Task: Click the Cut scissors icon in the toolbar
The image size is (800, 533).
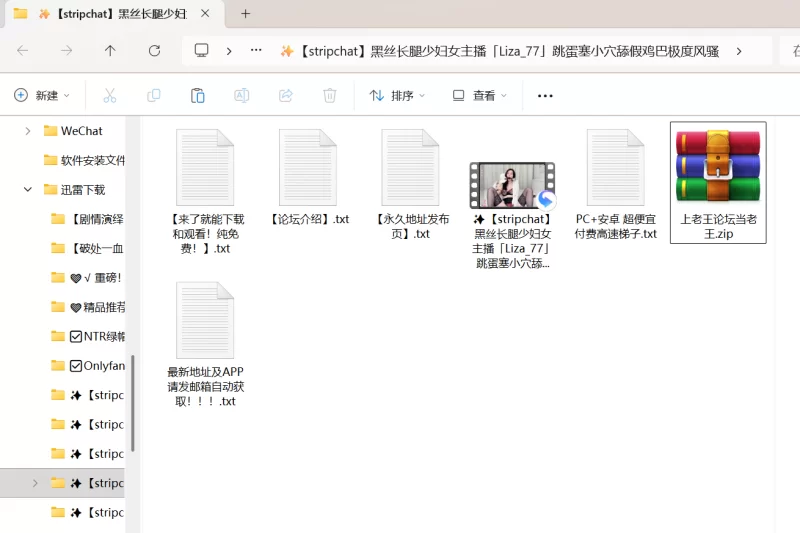Action: pyautogui.click(x=110, y=95)
